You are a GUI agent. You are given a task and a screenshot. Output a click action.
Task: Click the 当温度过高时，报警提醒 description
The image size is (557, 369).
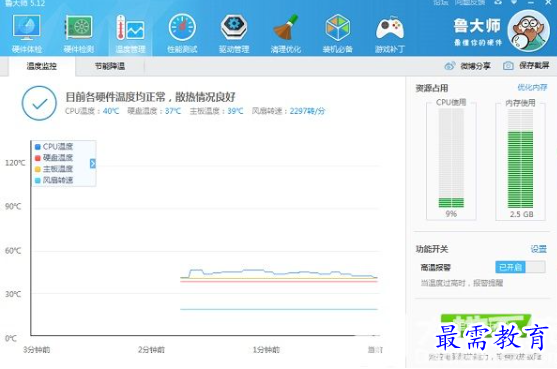tap(461, 283)
